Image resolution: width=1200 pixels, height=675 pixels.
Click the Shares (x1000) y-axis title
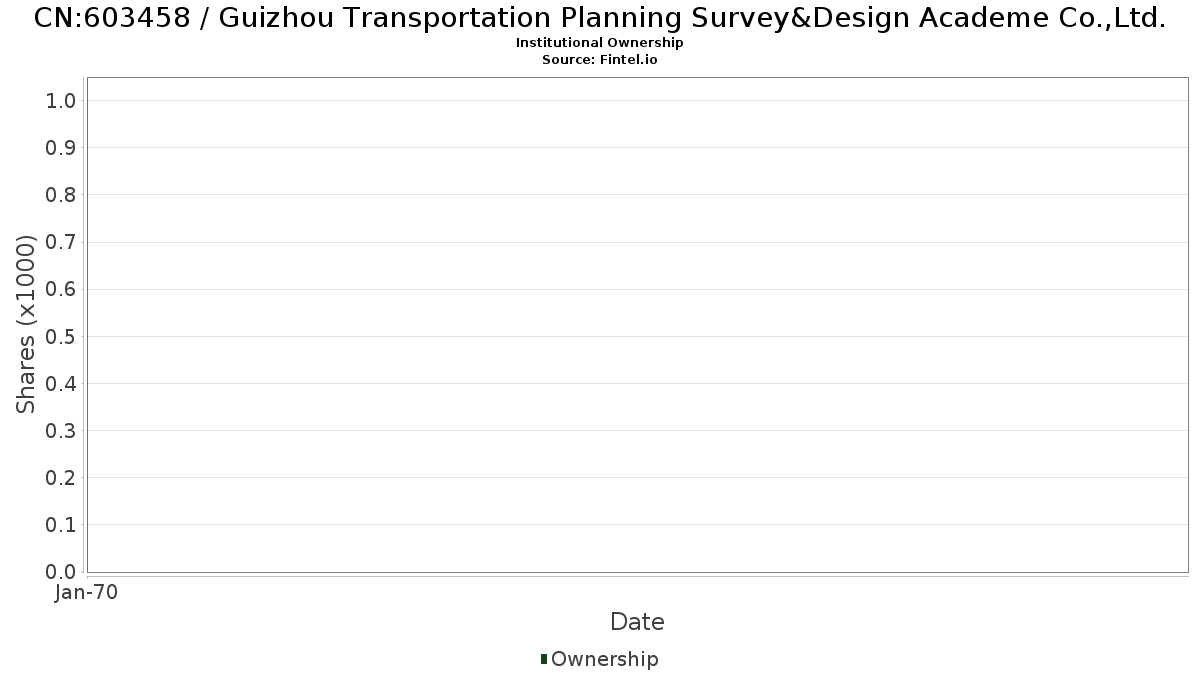coord(27,324)
